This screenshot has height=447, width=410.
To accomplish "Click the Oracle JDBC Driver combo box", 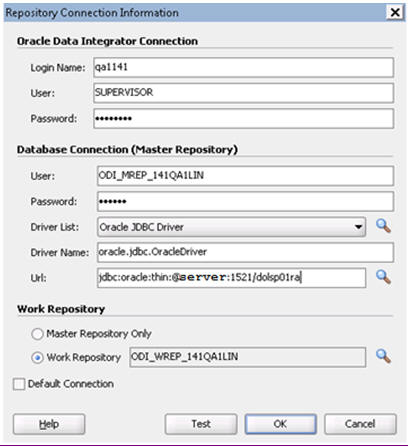I will click(231, 227).
